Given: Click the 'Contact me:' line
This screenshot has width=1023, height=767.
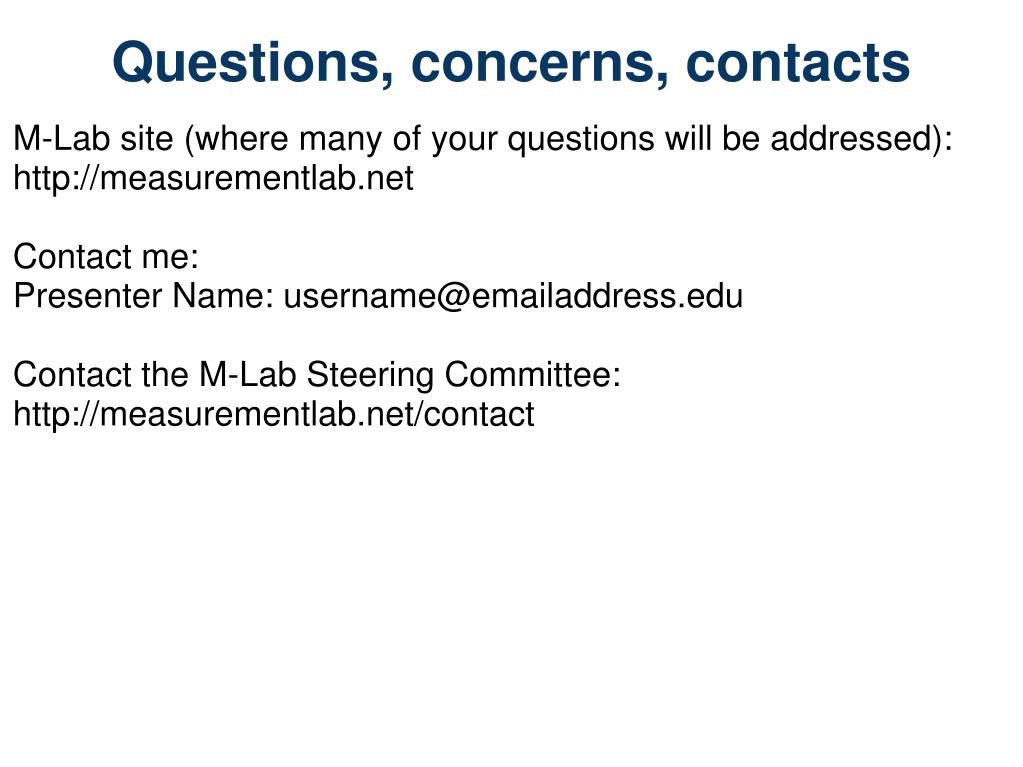Looking at the screenshot, I should click(106, 256).
